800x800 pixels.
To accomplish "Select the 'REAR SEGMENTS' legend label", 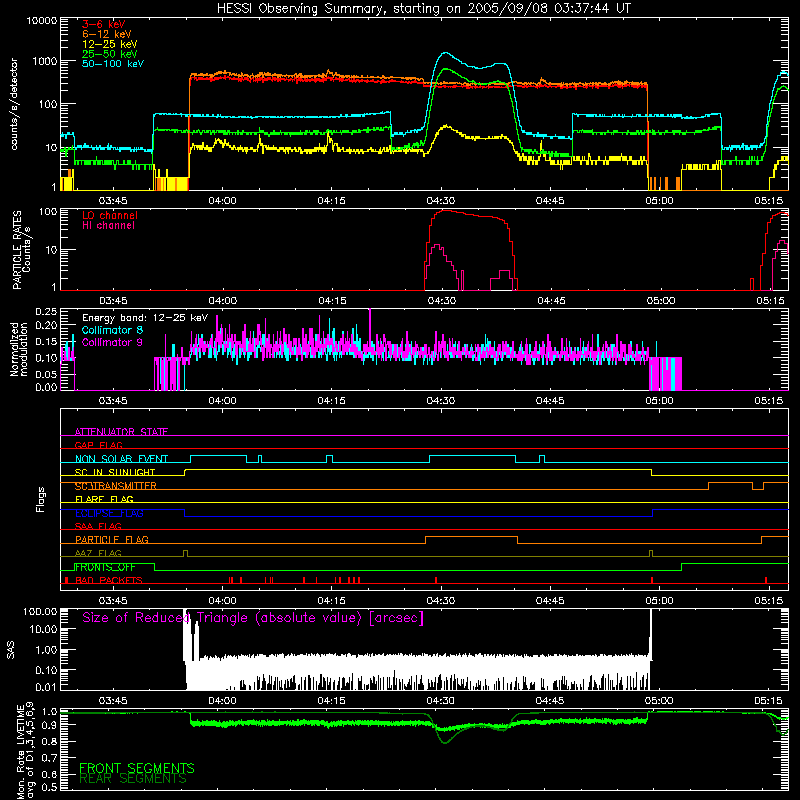I will tap(133, 779).
